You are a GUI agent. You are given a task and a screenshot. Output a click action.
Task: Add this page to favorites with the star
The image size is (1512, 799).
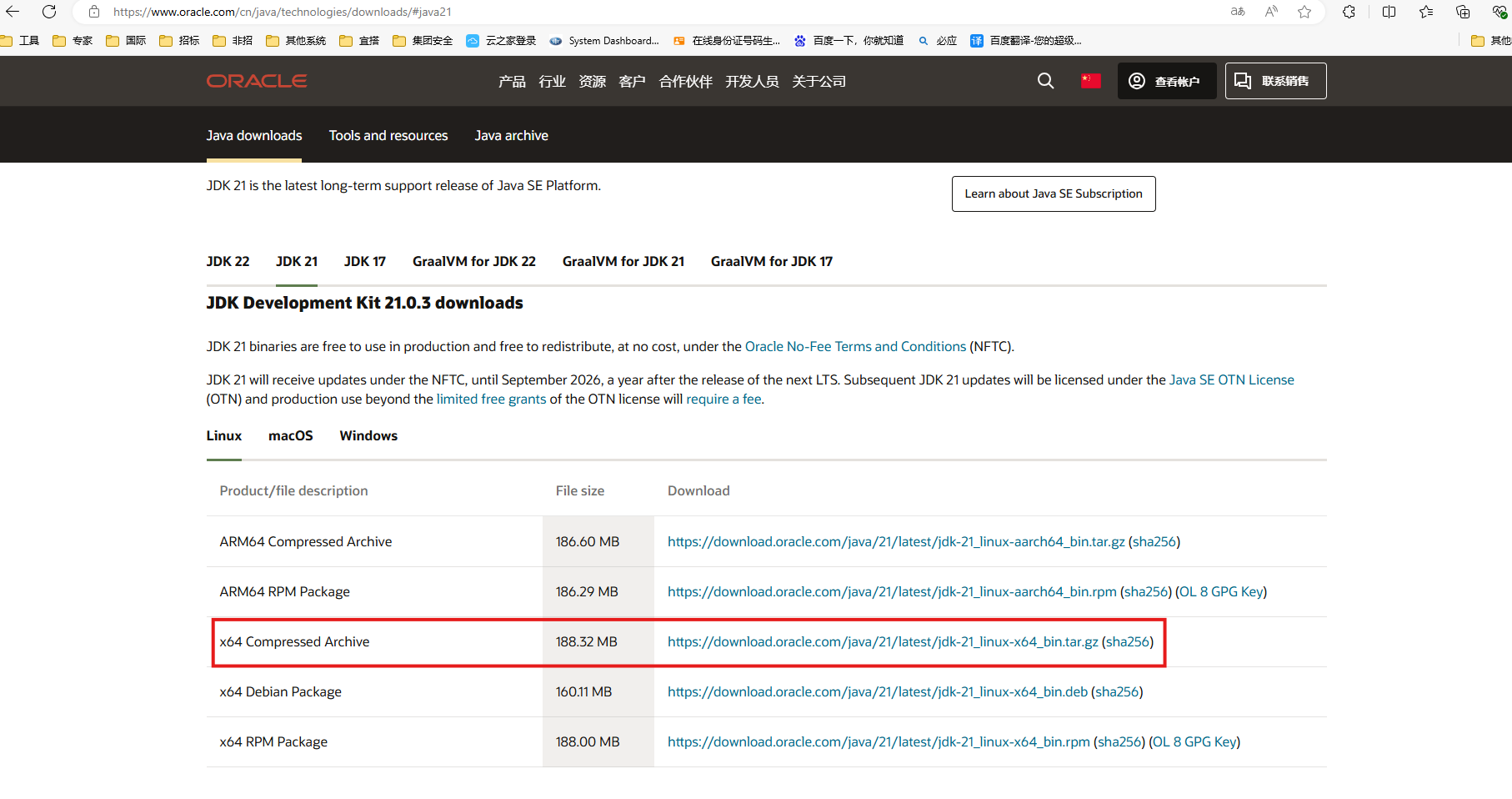tap(1304, 12)
